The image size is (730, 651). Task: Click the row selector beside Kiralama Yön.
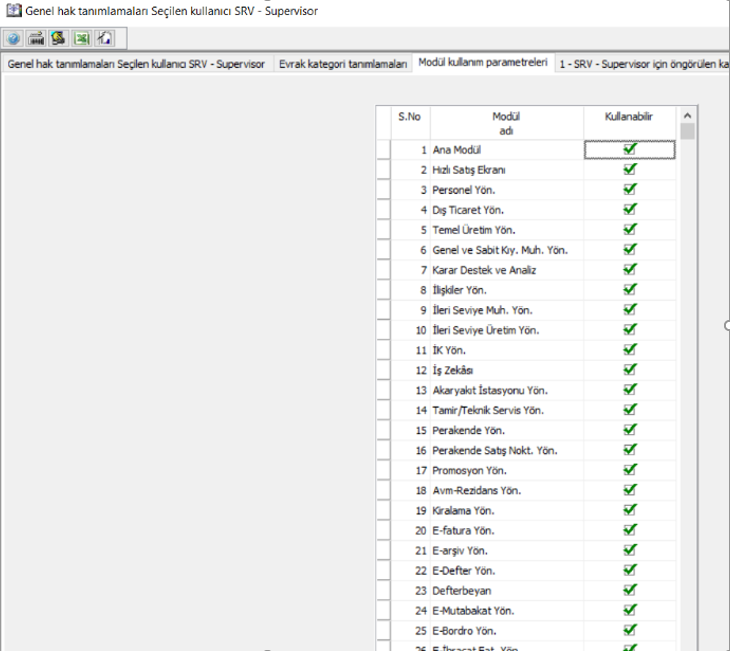coord(383,510)
